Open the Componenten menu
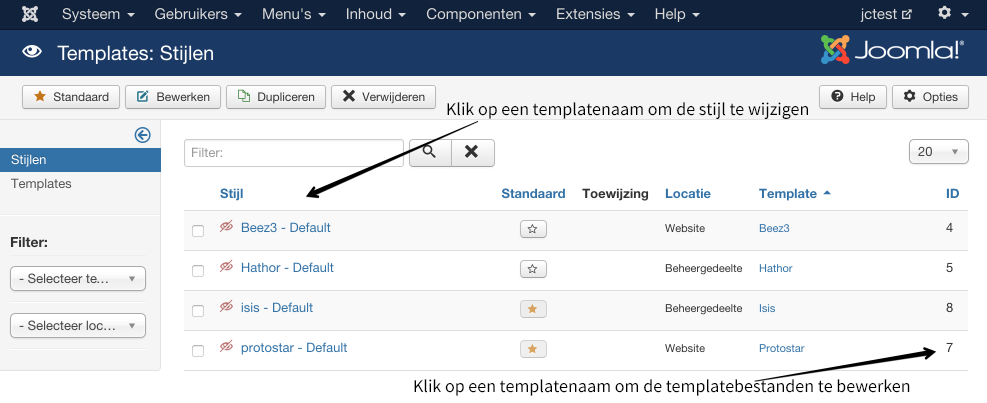This screenshot has height=403, width=987. [480, 15]
